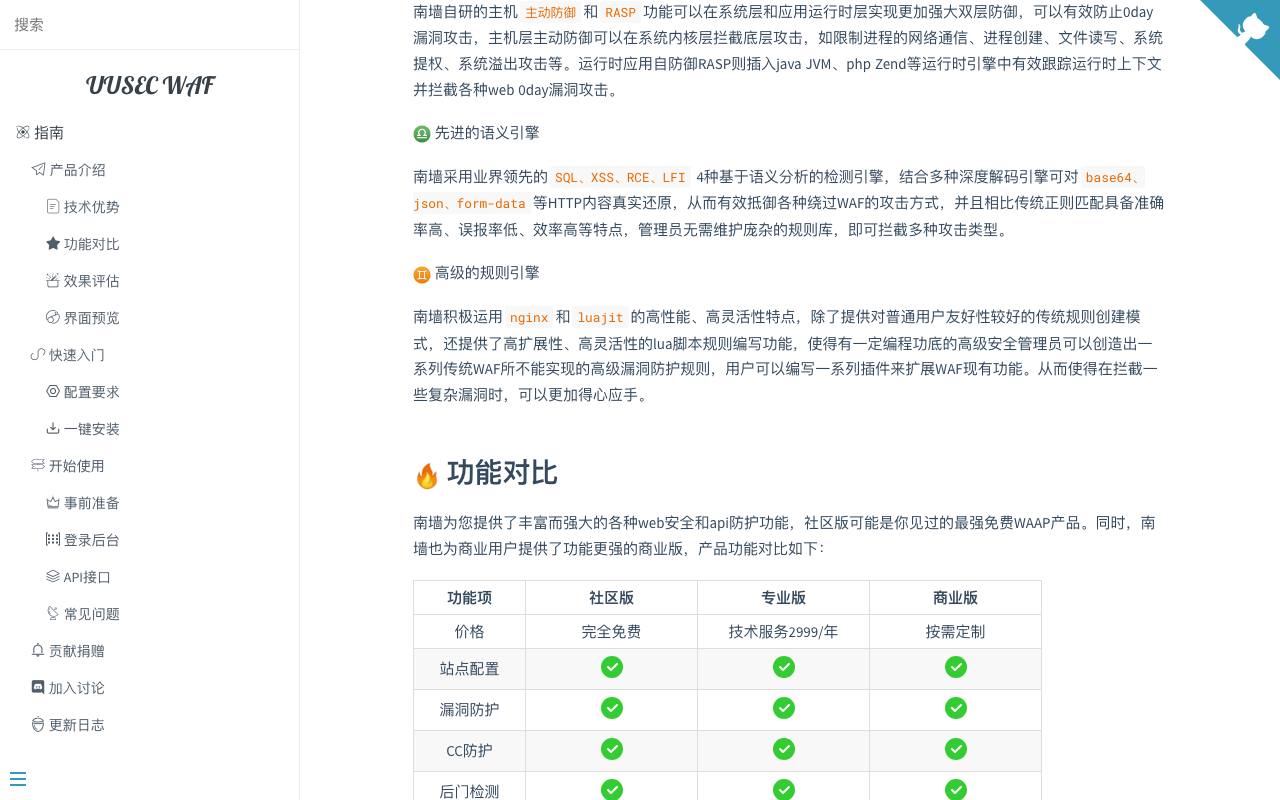1280x800 pixels.
Task: Open 登录后台 sidebar item
Action: click(91, 539)
